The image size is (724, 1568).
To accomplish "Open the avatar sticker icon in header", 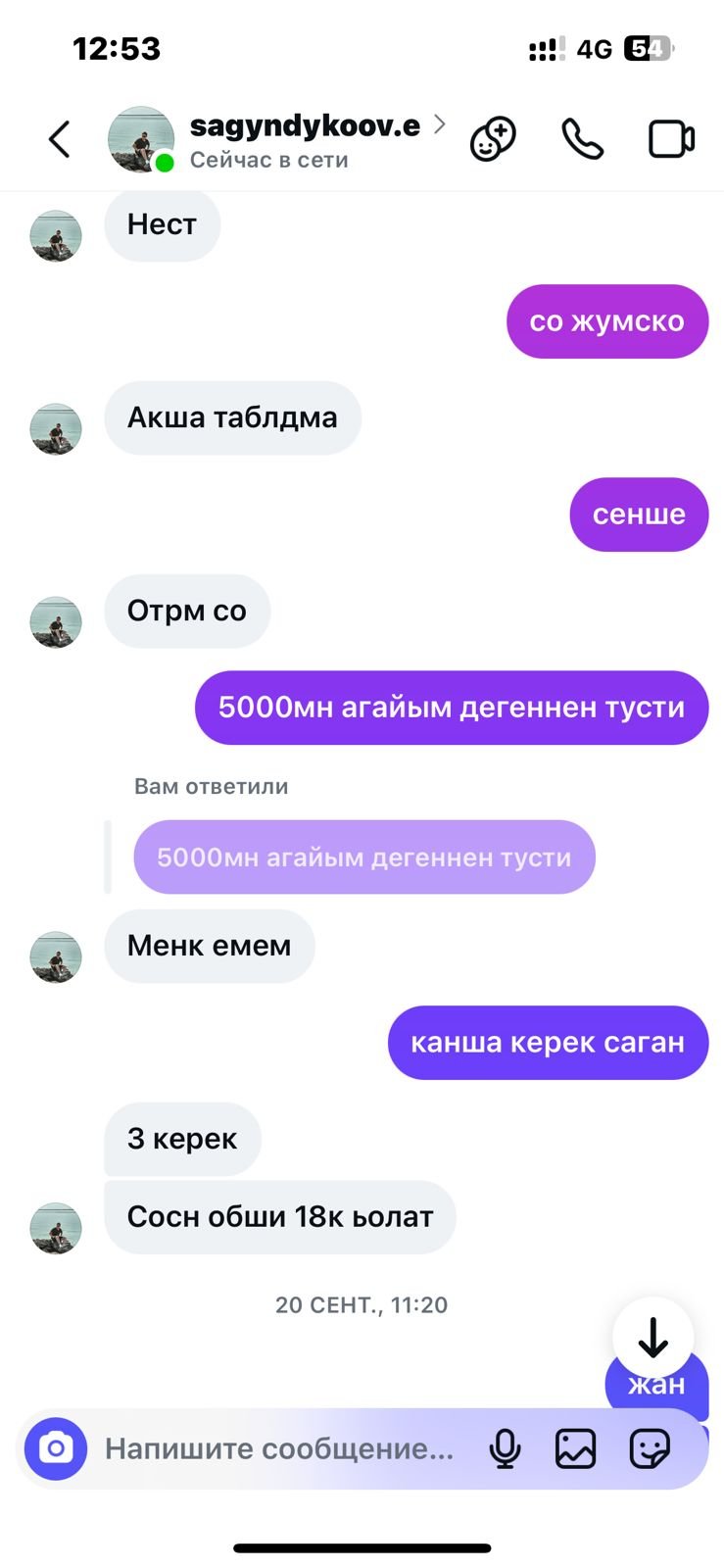I will pos(493,139).
